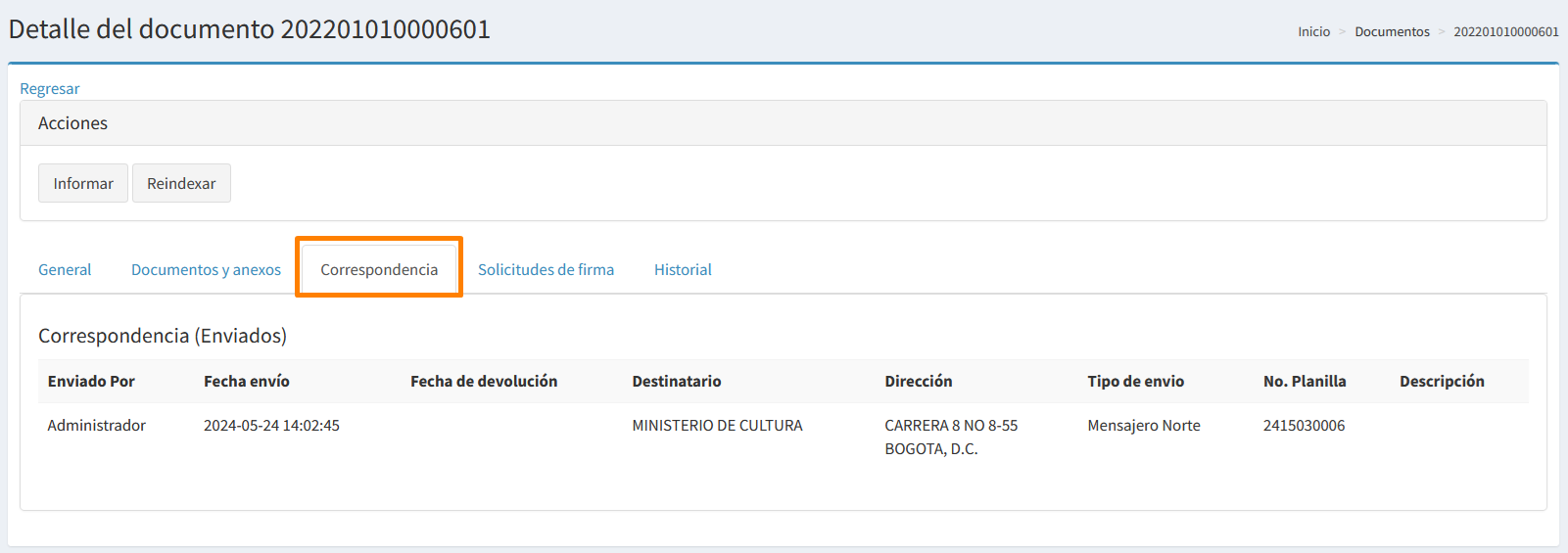
Task: Go to Inicio in the breadcrumb
Action: [1313, 32]
